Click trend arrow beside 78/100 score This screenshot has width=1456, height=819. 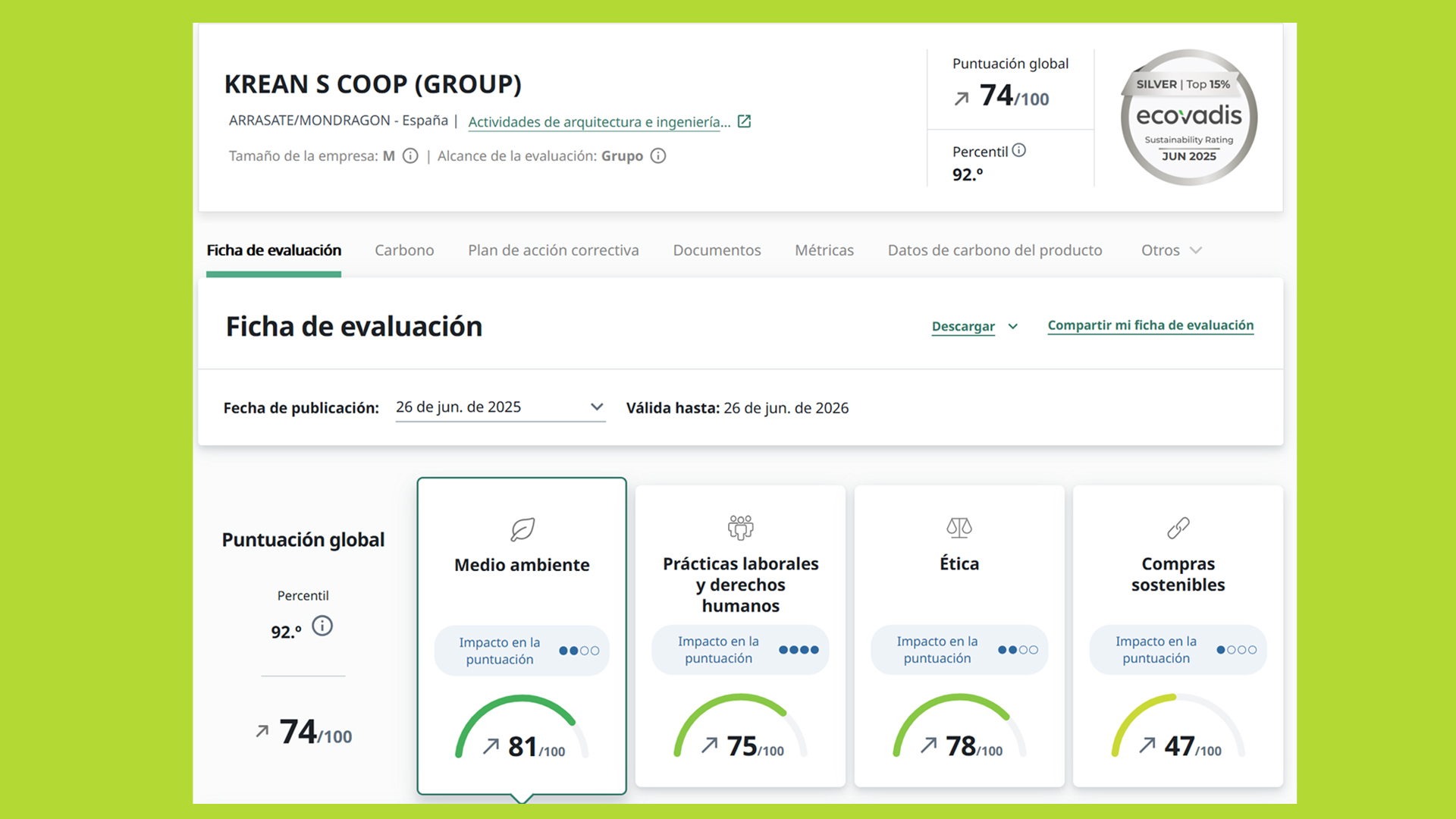click(928, 745)
